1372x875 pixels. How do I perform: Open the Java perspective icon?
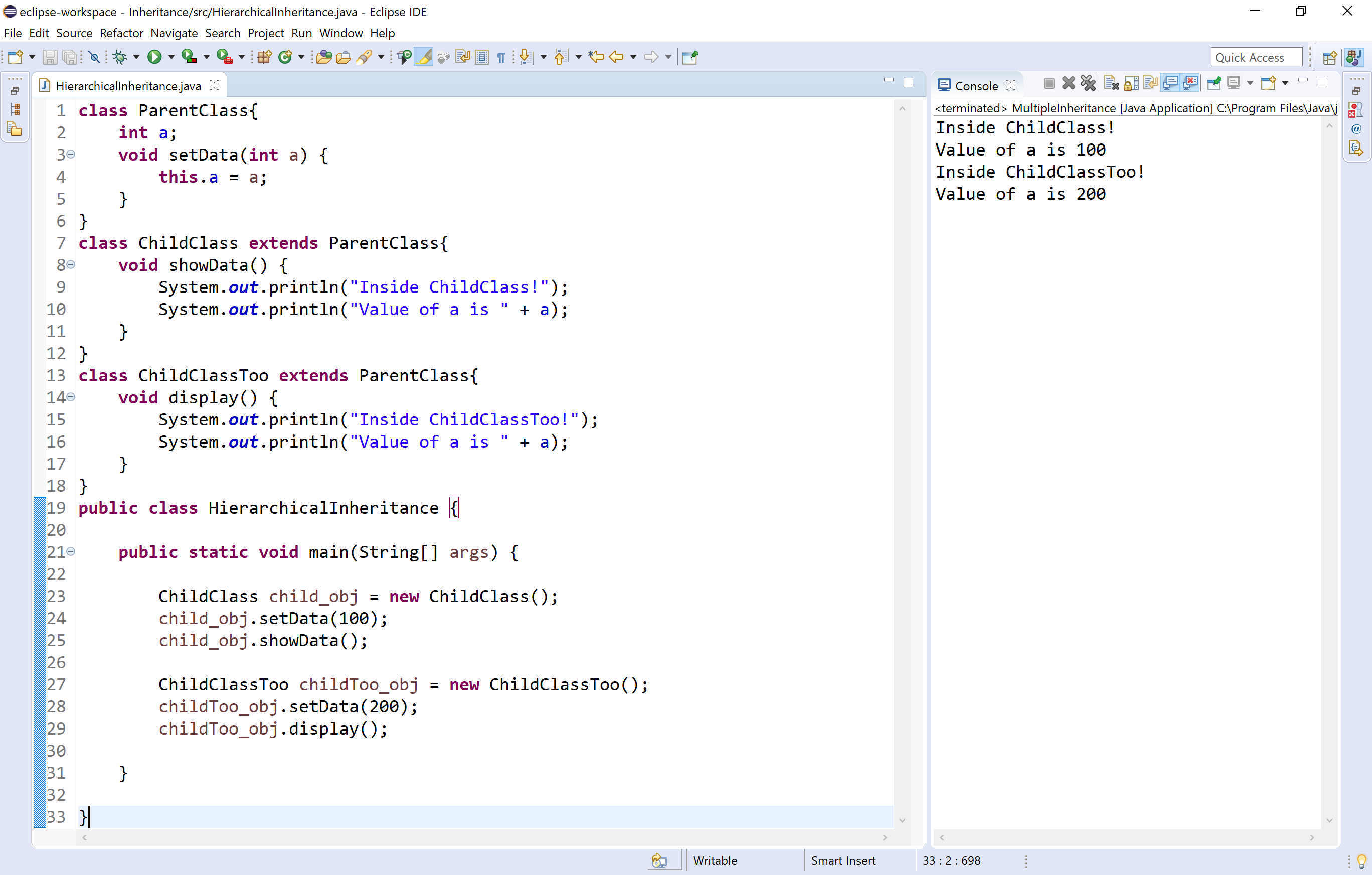[1354, 57]
